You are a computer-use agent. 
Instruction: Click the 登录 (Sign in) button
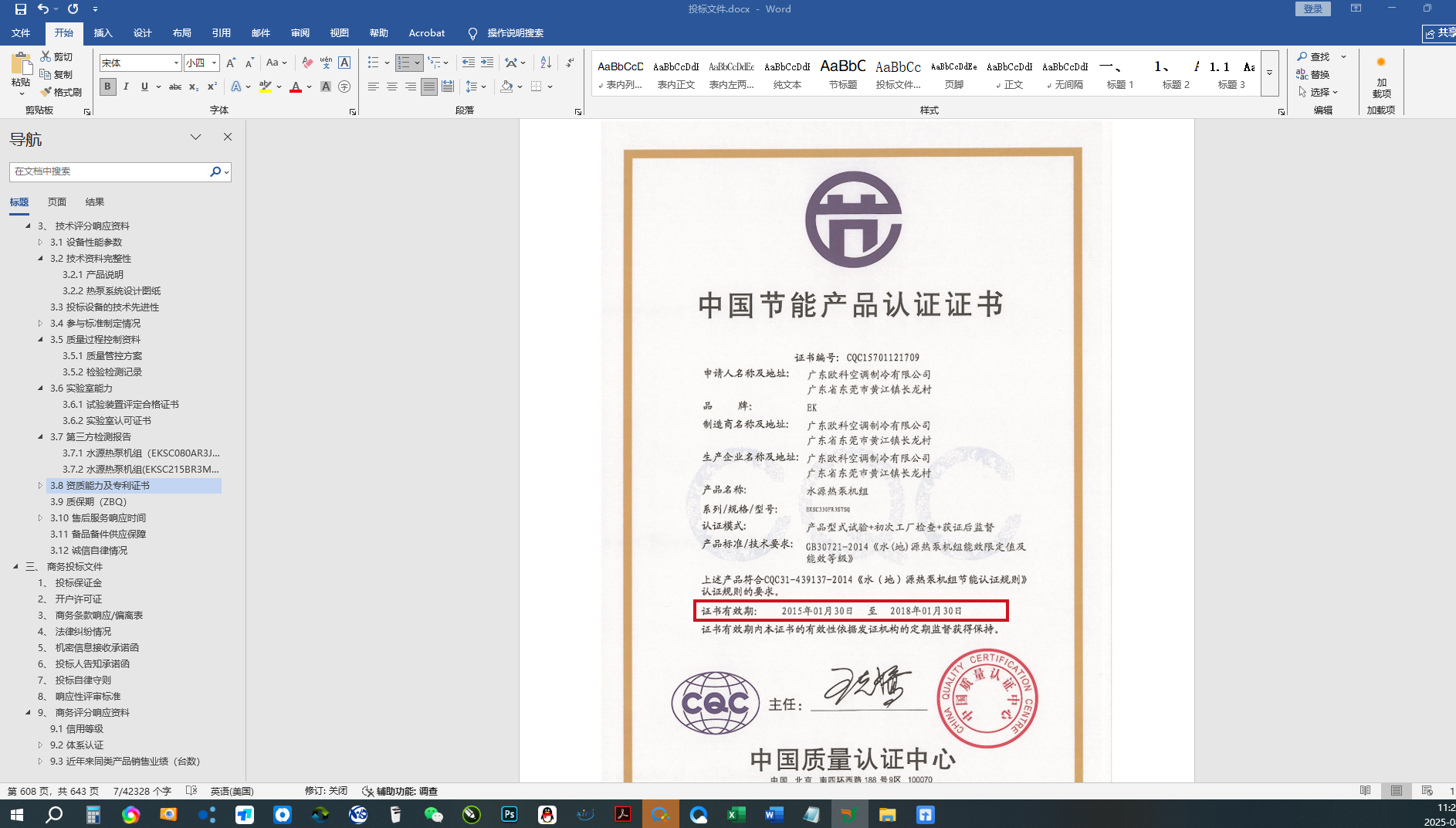tap(1313, 8)
